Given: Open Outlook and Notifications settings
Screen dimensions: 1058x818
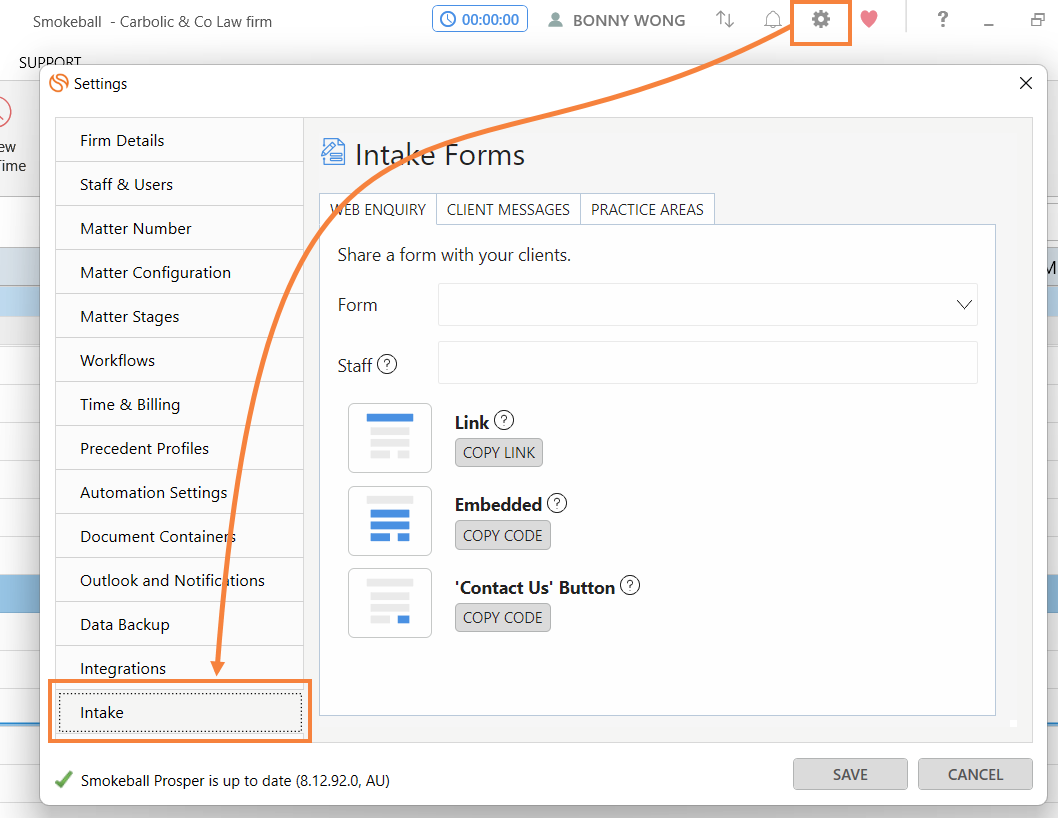Looking at the screenshot, I should (x=179, y=580).
